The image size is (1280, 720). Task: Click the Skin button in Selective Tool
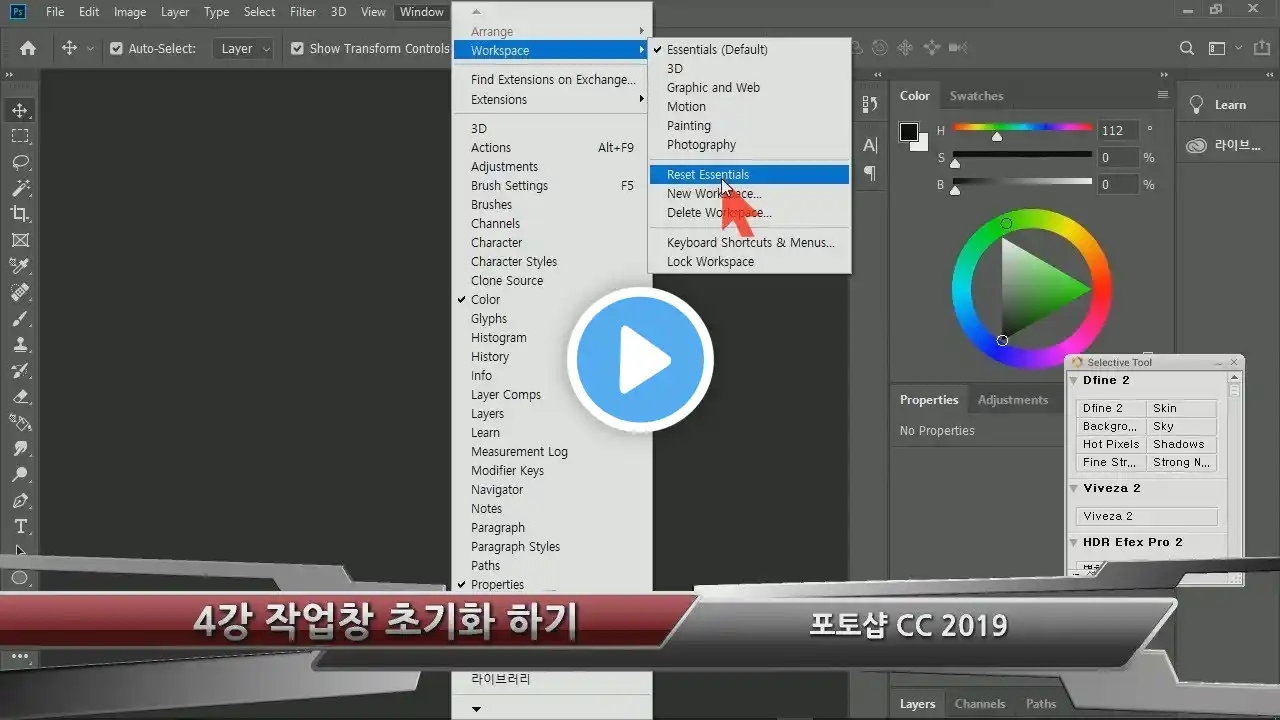(x=1182, y=408)
